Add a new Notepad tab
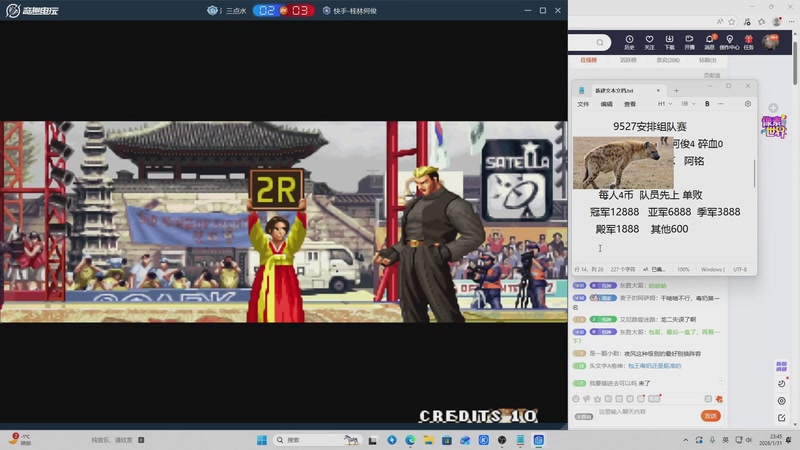This screenshot has height=450, width=800. [x=676, y=90]
